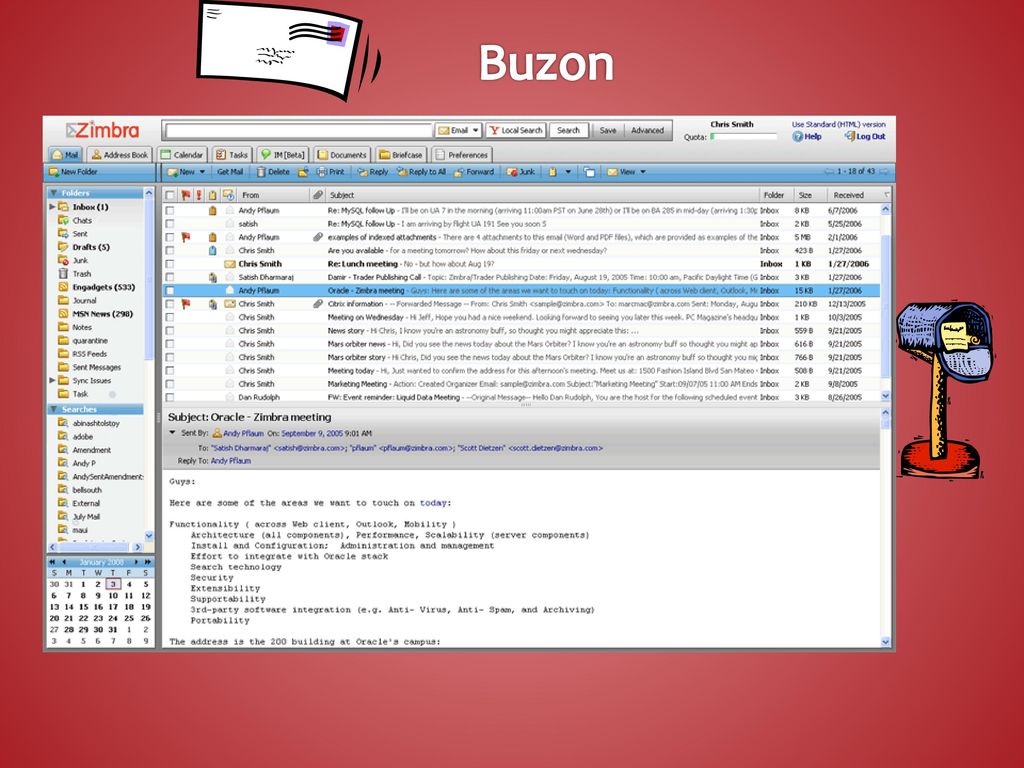1024x768 pixels.
Task: Click the detach-window icon in toolbar
Action: [x=589, y=172]
